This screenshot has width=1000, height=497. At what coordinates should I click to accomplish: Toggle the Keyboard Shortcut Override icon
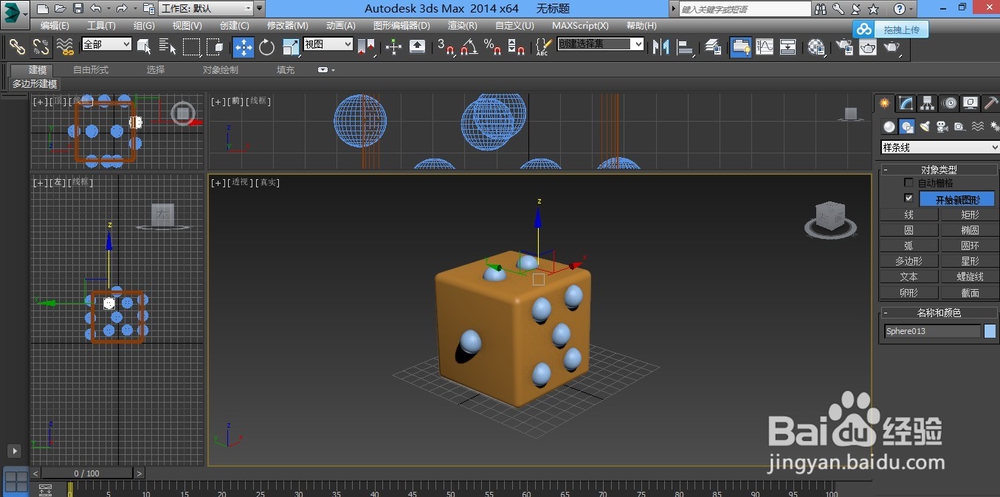click(417, 47)
